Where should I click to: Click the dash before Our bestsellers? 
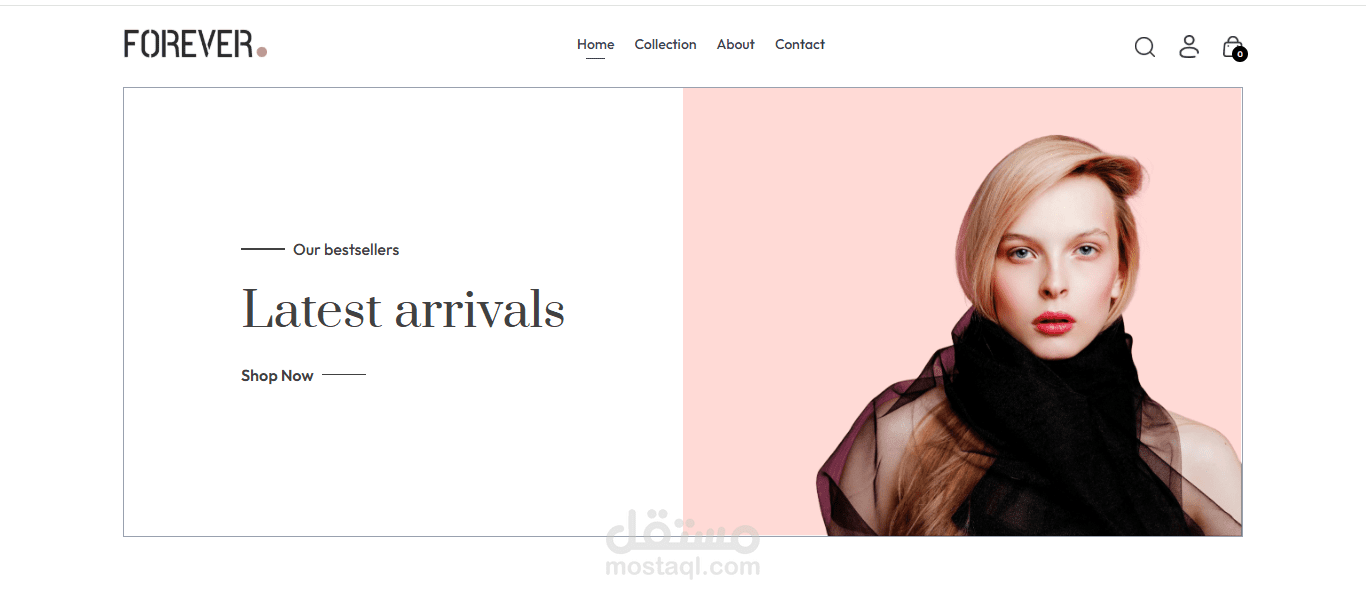(262, 249)
